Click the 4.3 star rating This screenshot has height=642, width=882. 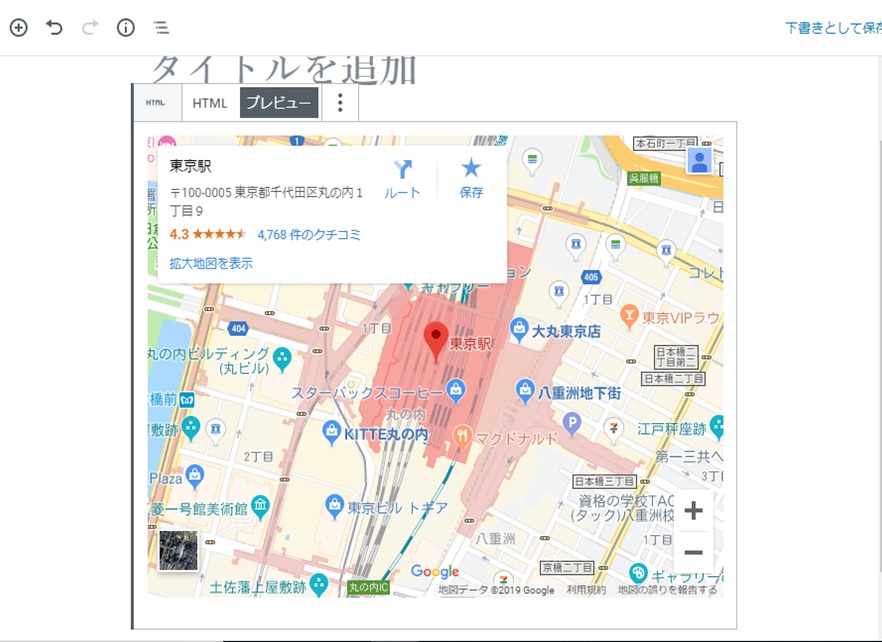208,234
